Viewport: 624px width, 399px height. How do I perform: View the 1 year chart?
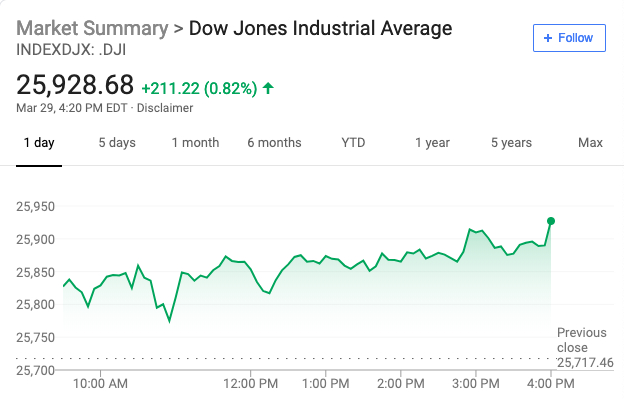432,142
